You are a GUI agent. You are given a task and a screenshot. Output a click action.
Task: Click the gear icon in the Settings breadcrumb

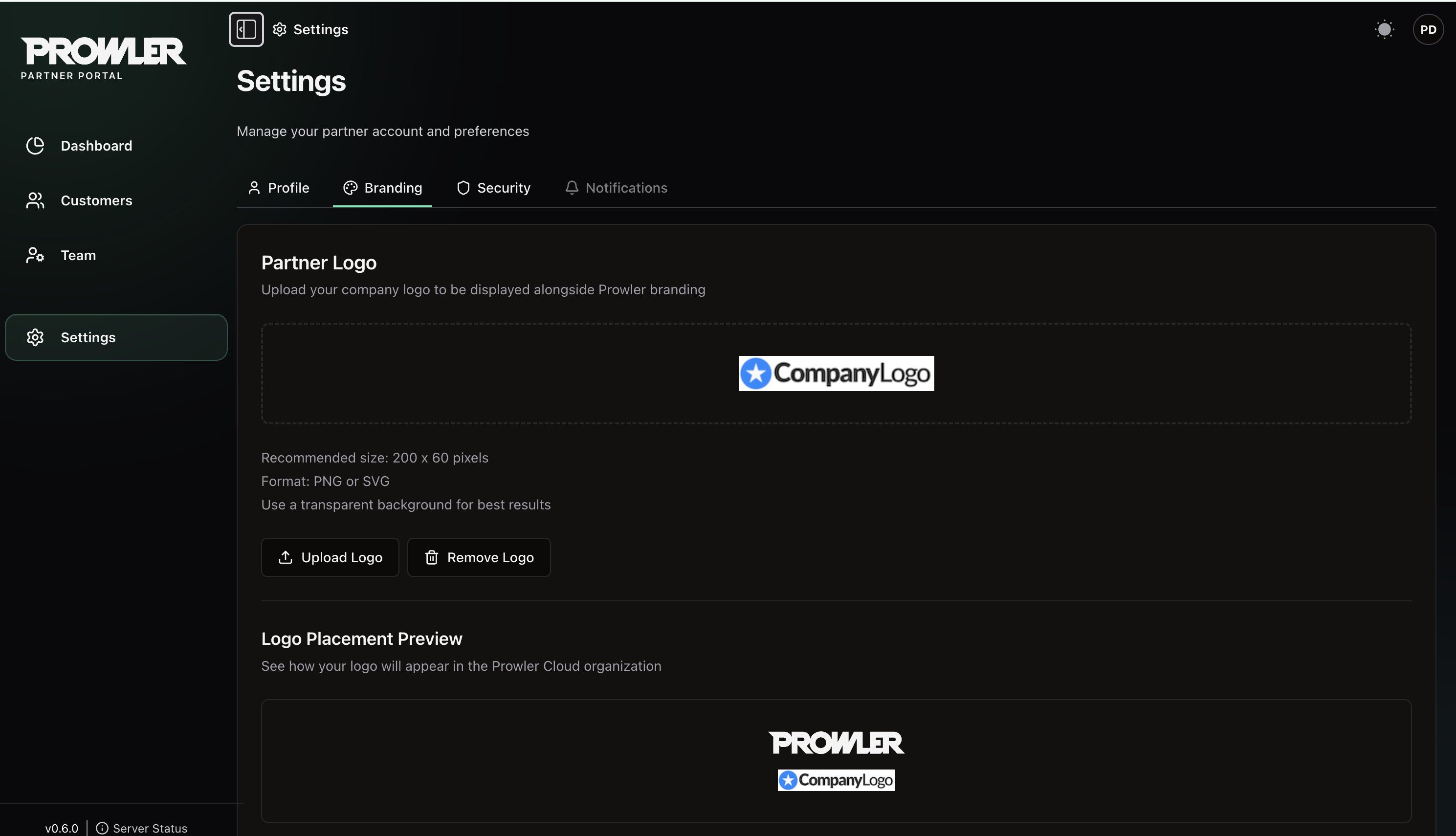(x=280, y=29)
